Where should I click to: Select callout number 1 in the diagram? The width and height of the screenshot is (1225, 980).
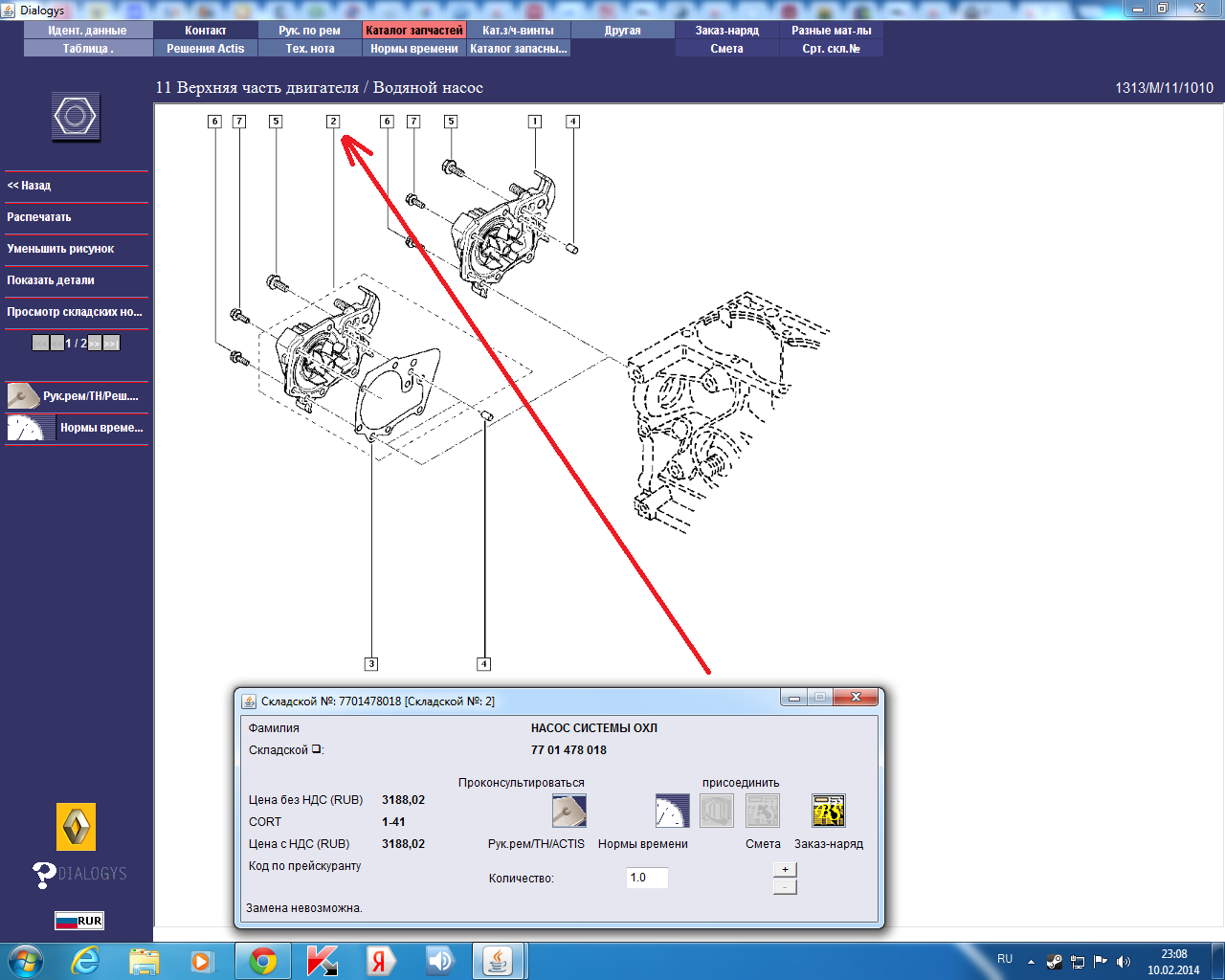click(535, 122)
